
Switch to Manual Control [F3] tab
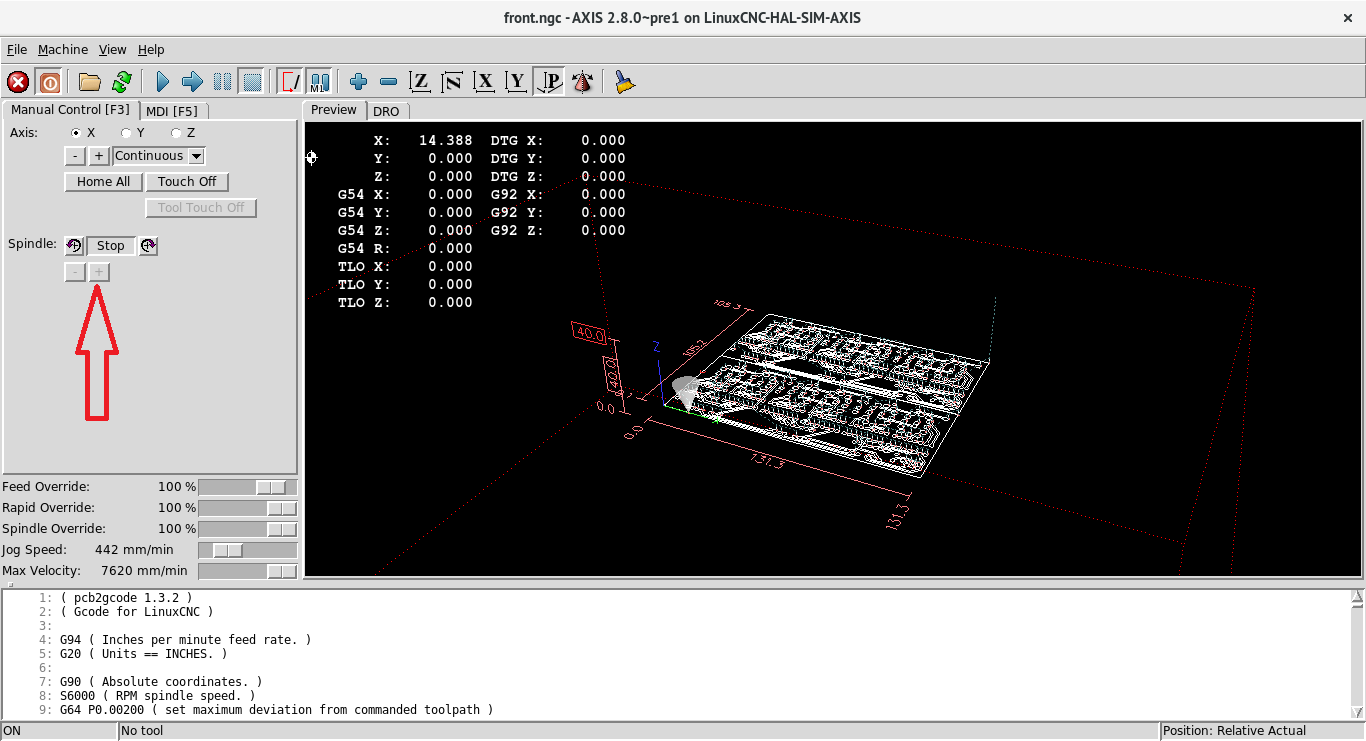click(x=70, y=110)
